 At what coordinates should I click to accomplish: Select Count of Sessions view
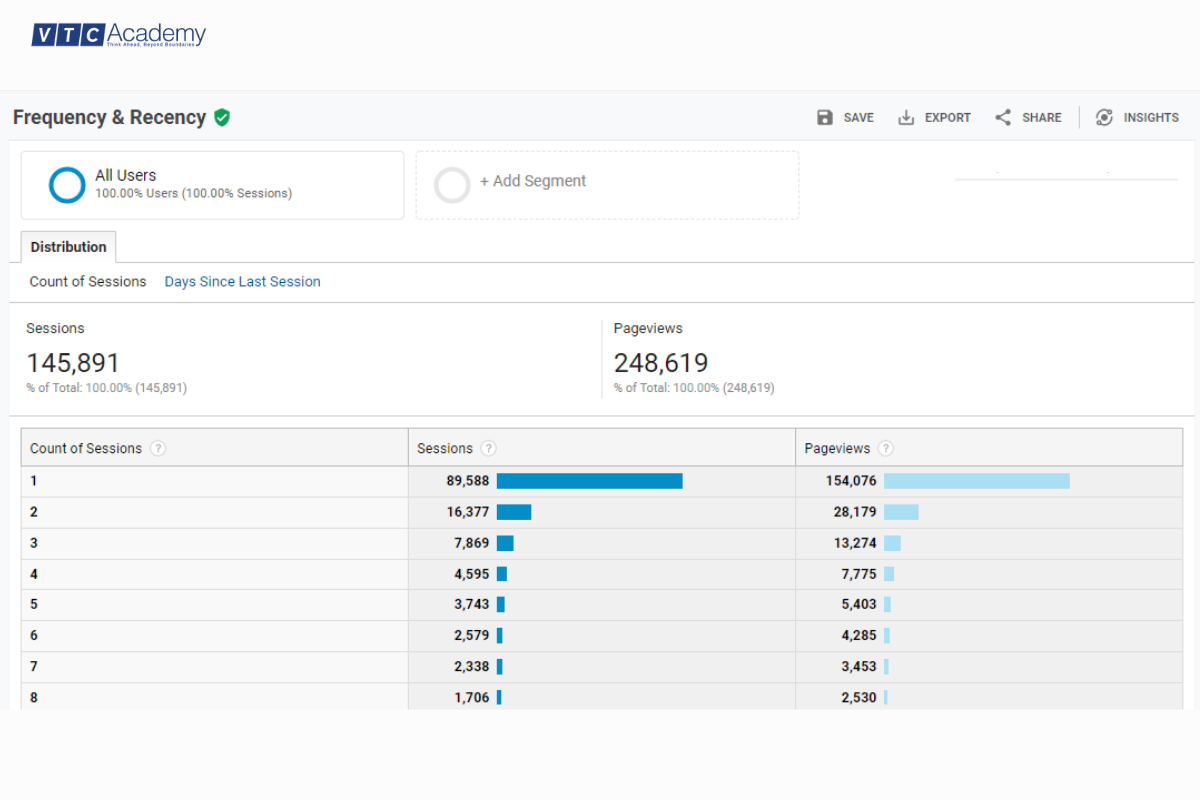(x=88, y=282)
